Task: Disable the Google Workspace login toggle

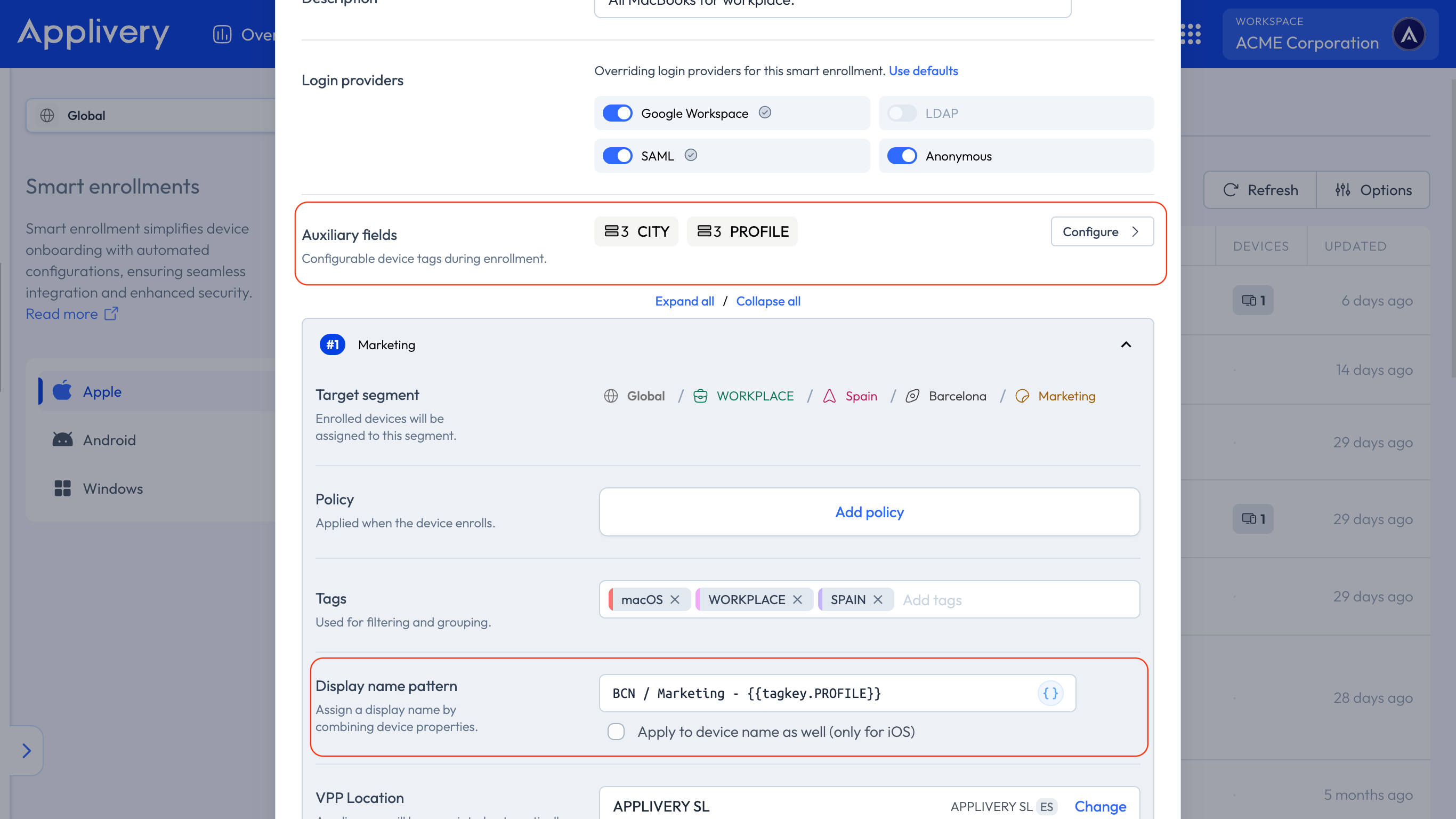Action: pyautogui.click(x=617, y=113)
